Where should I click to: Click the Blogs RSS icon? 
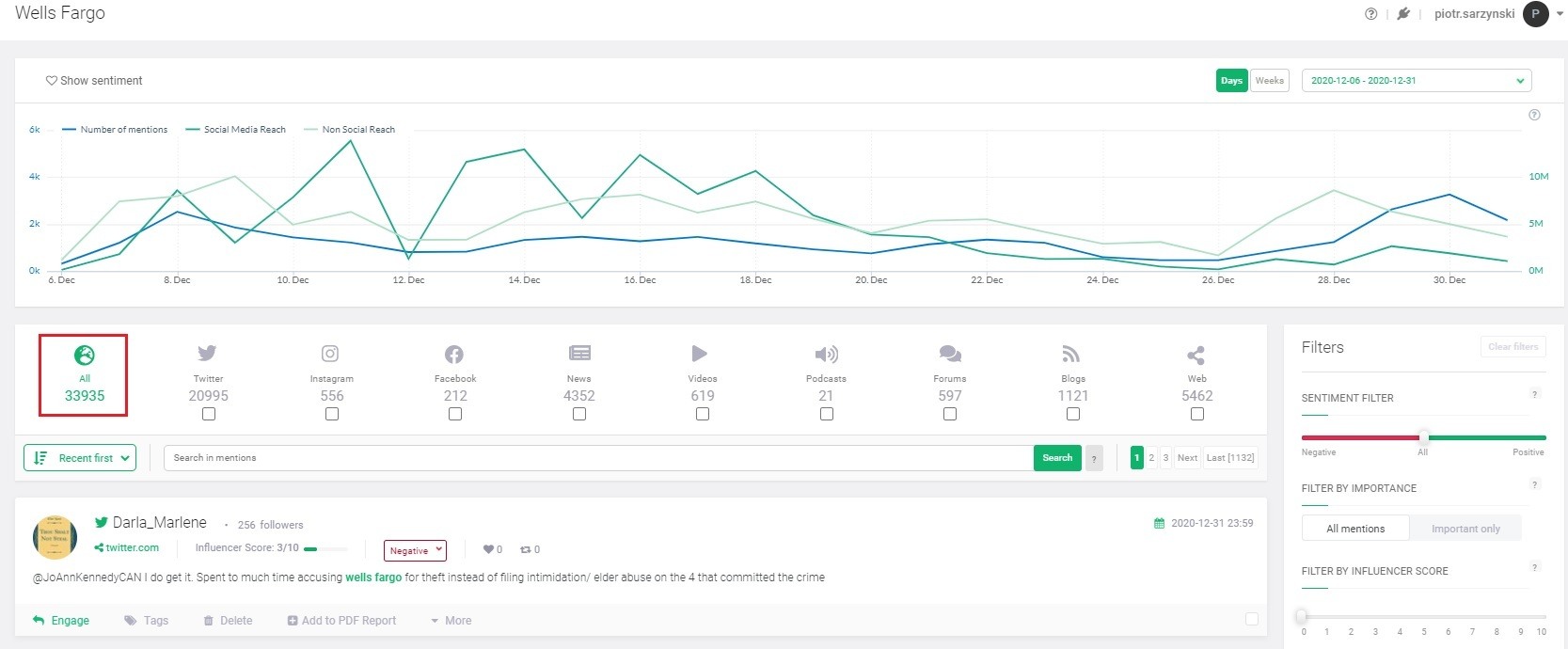click(1071, 354)
